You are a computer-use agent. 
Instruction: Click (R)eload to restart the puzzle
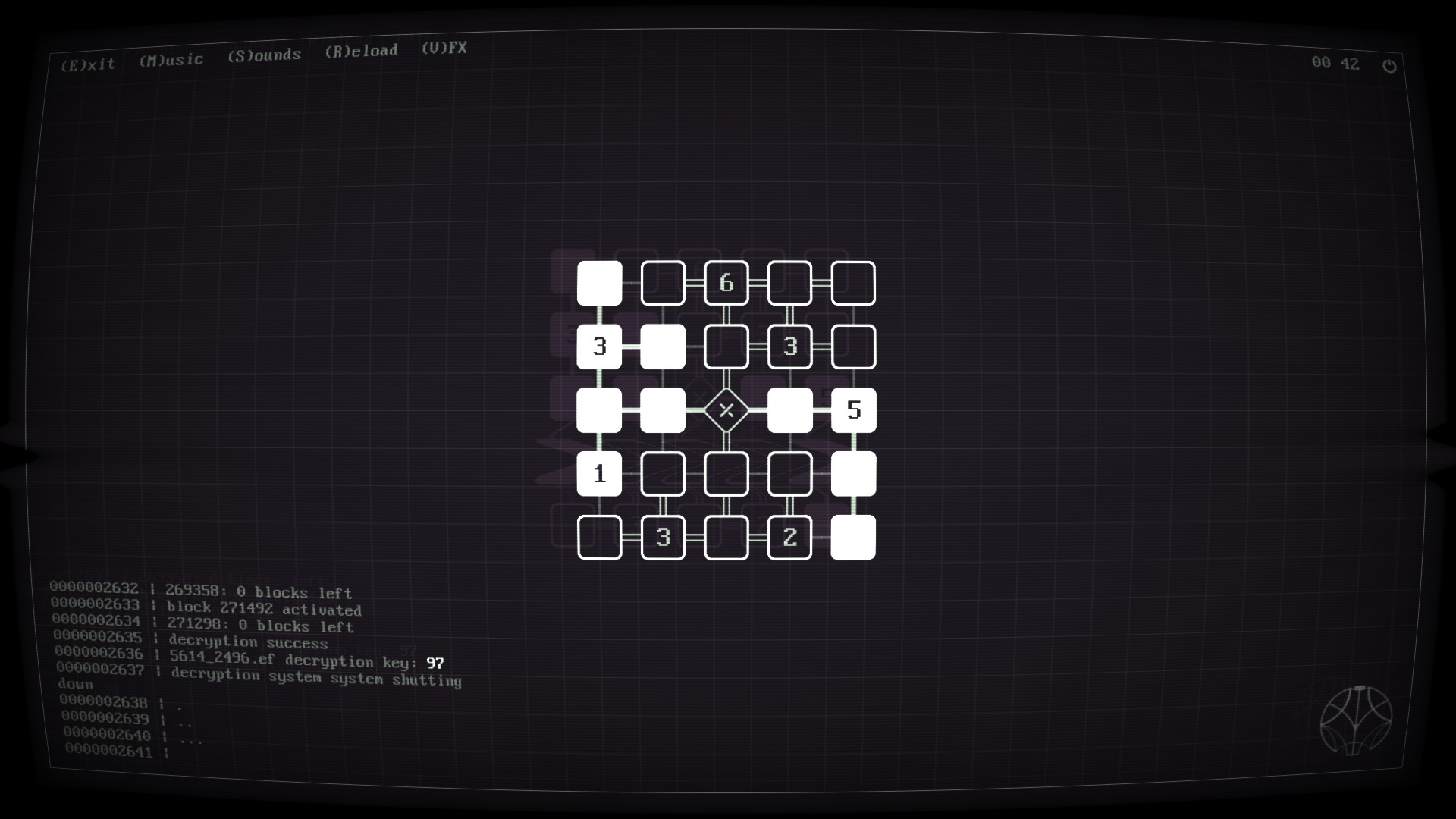tap(361, 51)
